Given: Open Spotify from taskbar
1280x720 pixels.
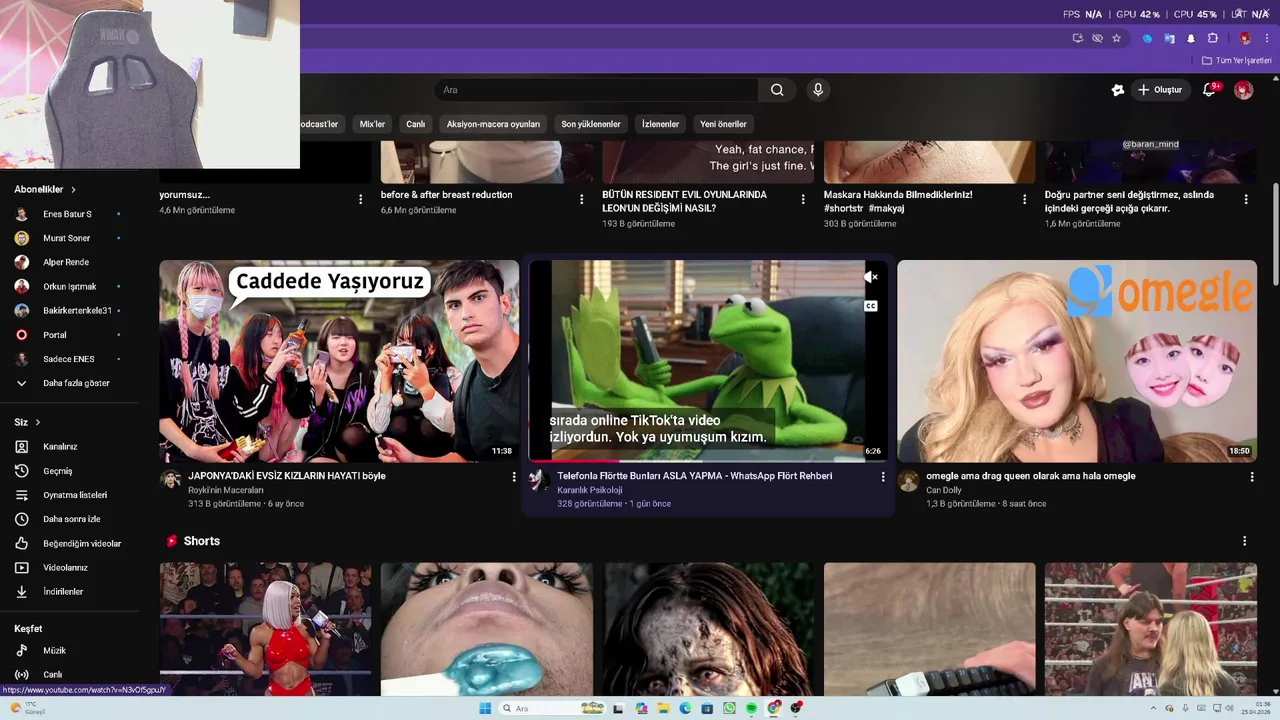Looking at the screenshot, I should 751,708.
